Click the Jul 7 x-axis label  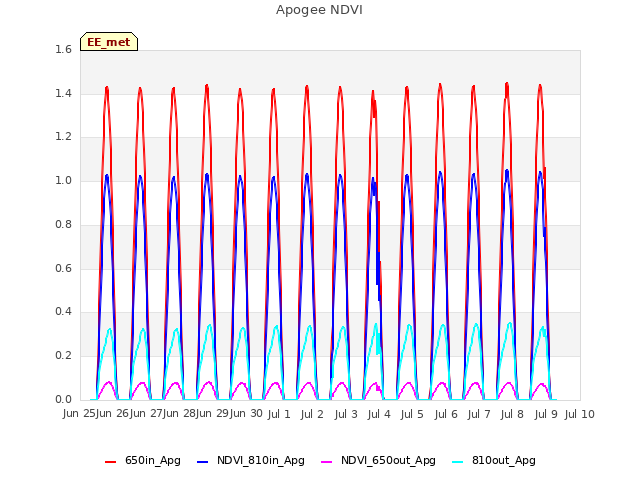pyautogui.click(x=479, y=414)
